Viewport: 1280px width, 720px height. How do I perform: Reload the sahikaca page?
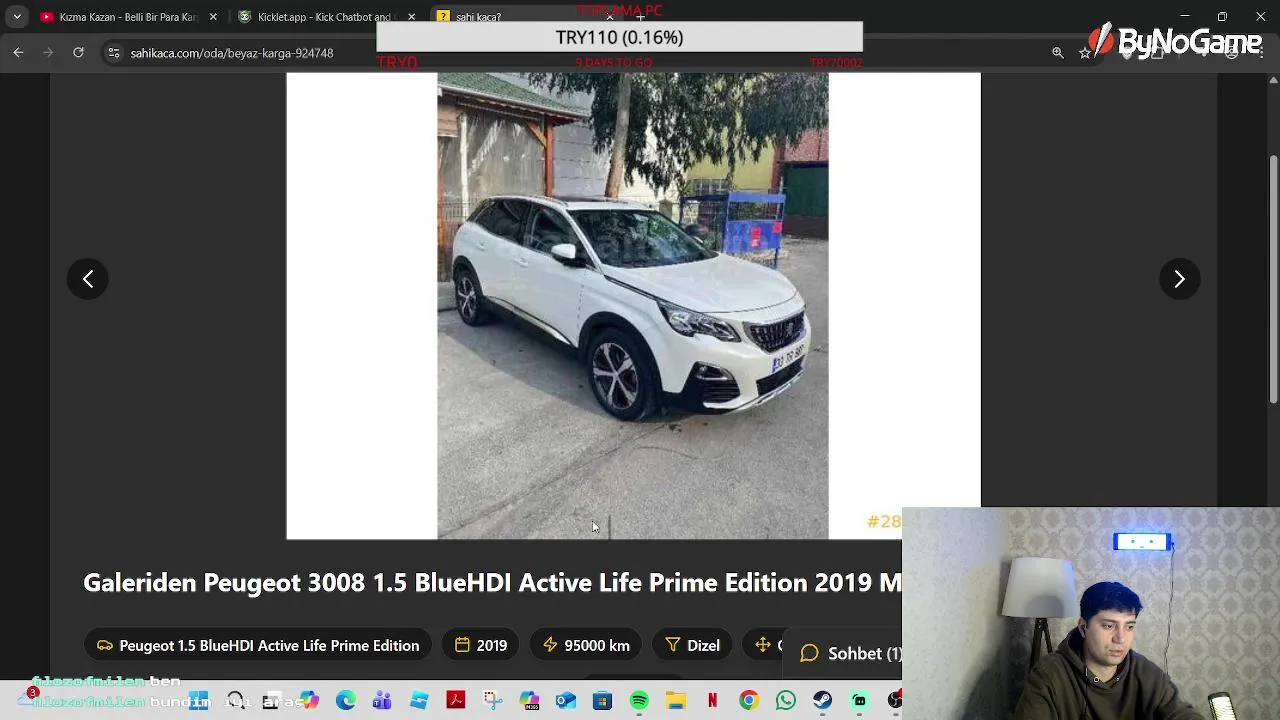78,52
